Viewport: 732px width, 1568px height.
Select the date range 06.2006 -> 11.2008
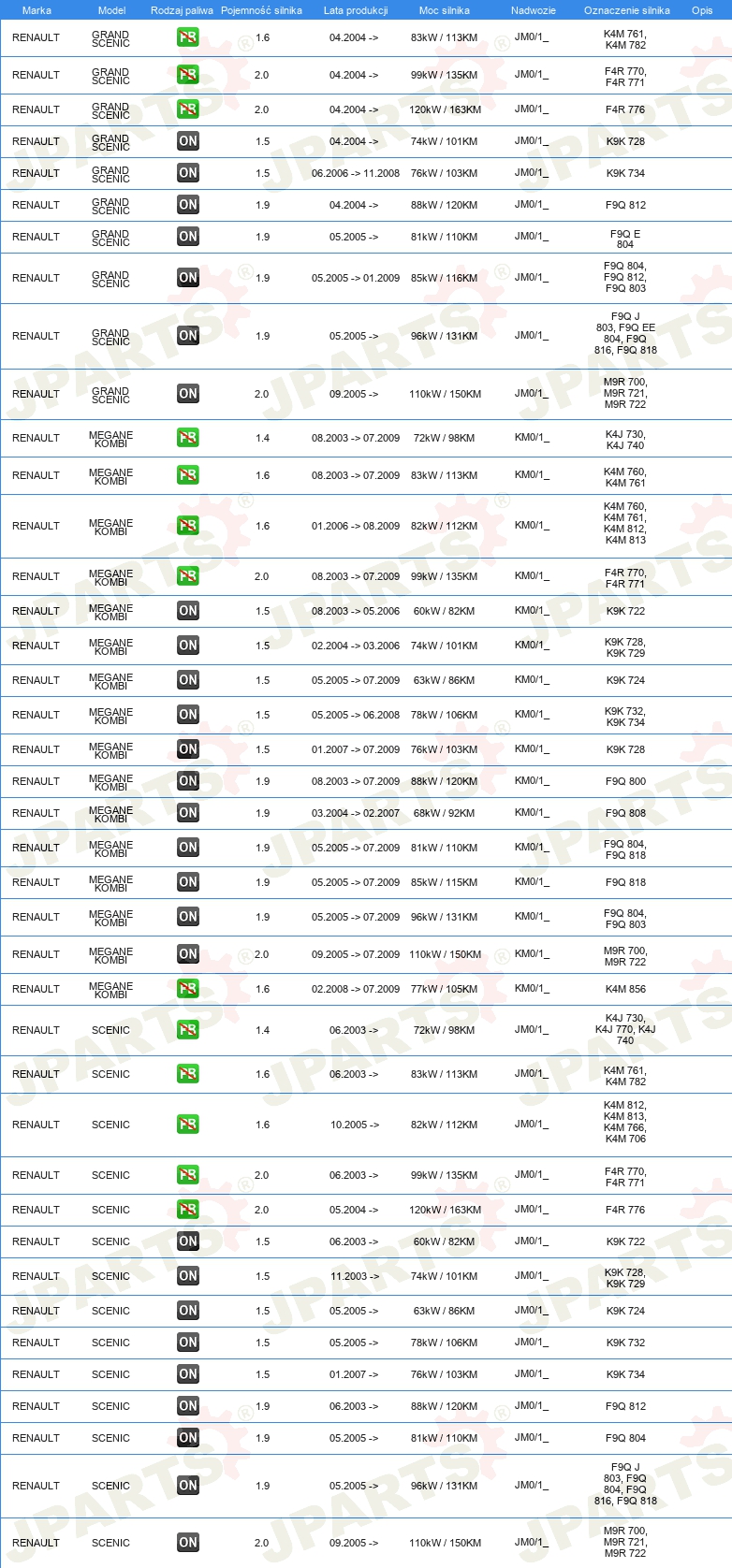(x=356, y=173)
